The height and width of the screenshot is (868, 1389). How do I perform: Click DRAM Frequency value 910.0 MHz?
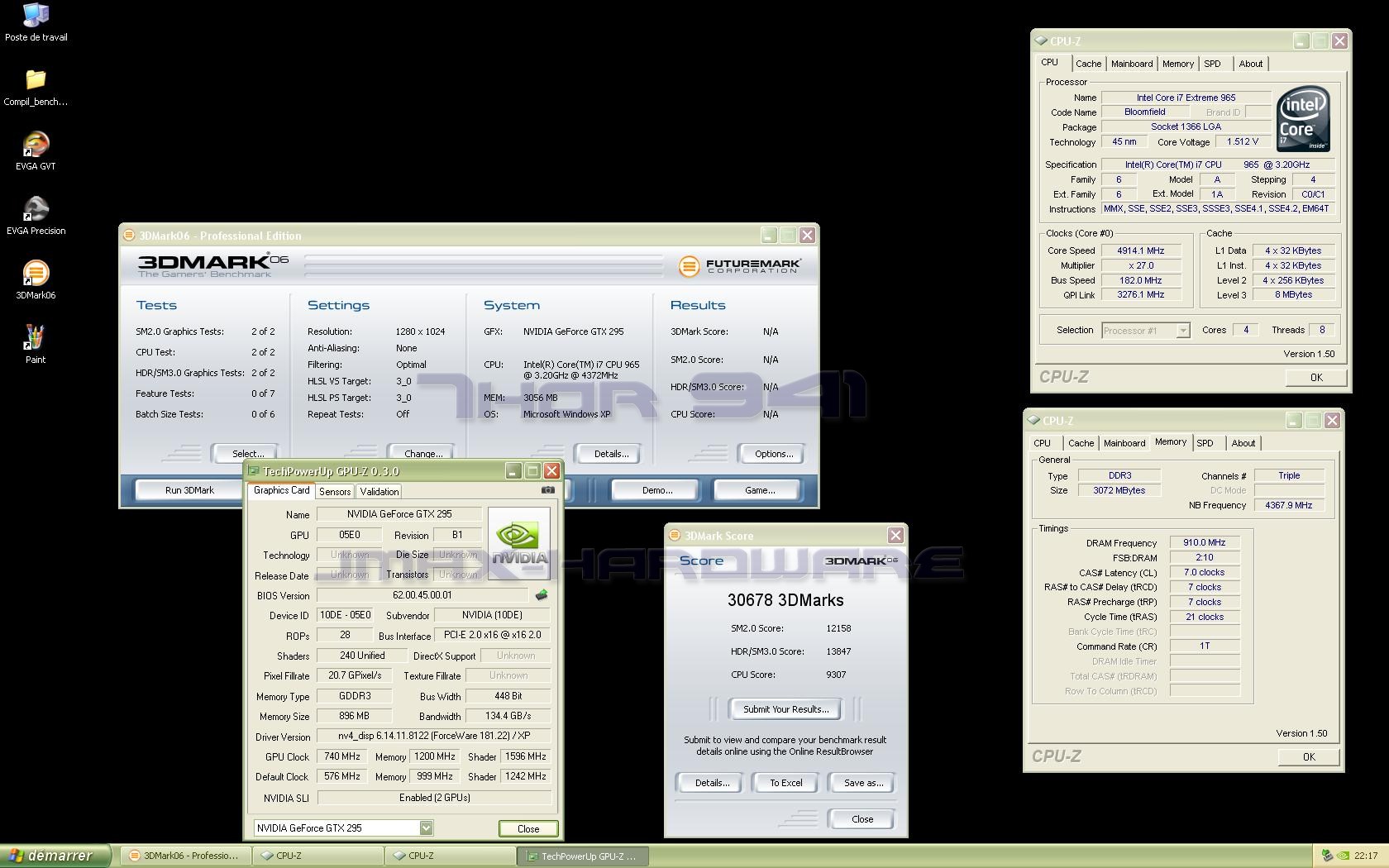click(1205, 542)
